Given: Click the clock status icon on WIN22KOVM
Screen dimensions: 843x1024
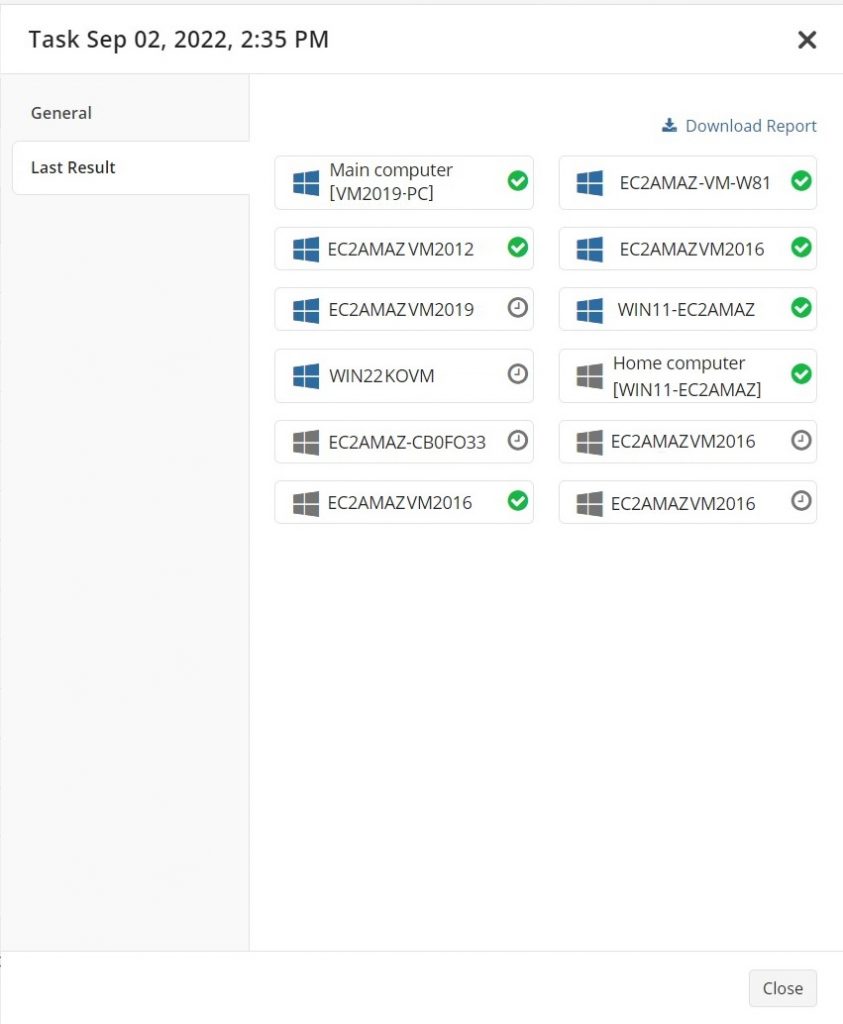Looking at the screenshot, I should click(x=517, y=373).
